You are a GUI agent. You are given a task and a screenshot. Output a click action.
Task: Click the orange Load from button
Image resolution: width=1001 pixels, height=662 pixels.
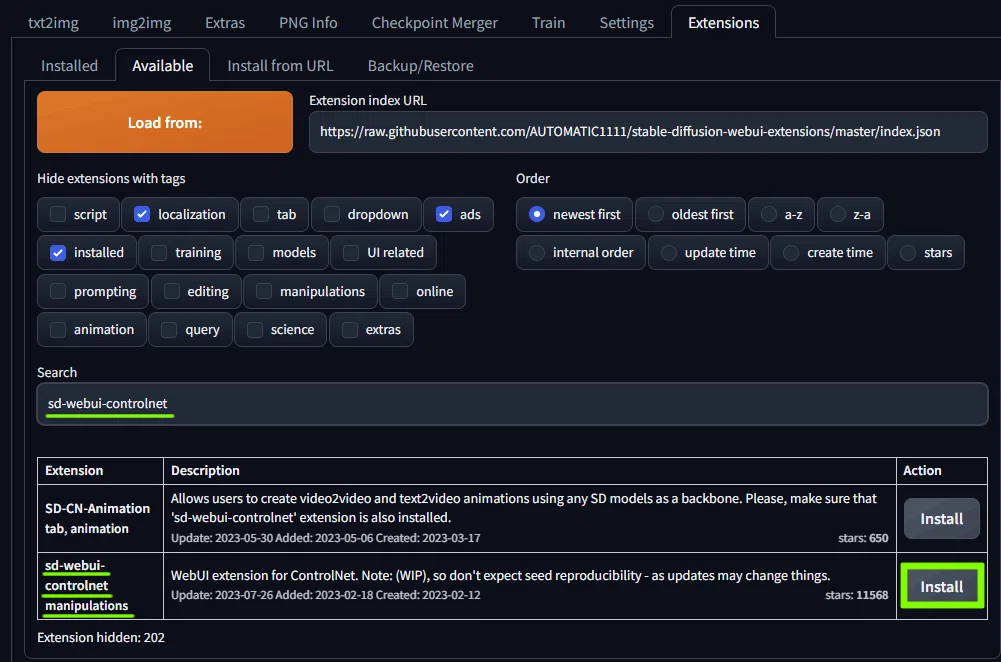[x=165, y=122]
